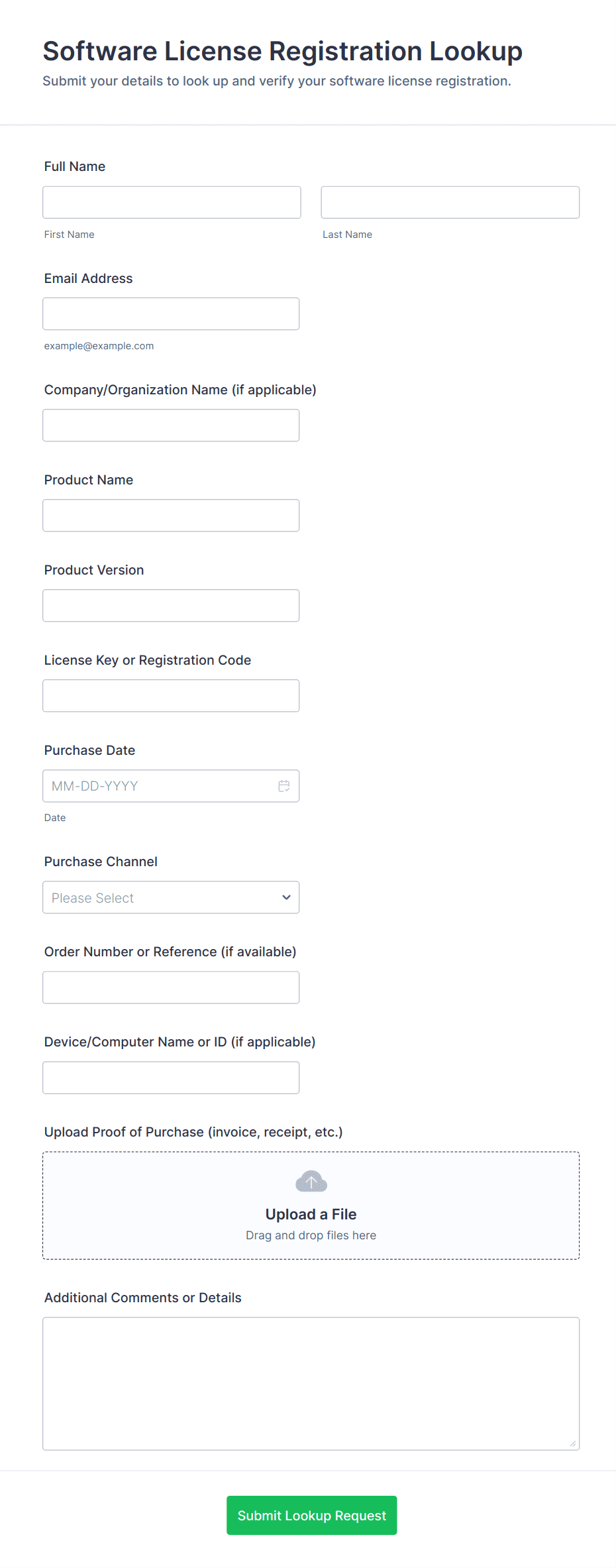616x1568 pixels.
Task: Select the Company/Organization Name input
Action: click(x=170, y=425)
